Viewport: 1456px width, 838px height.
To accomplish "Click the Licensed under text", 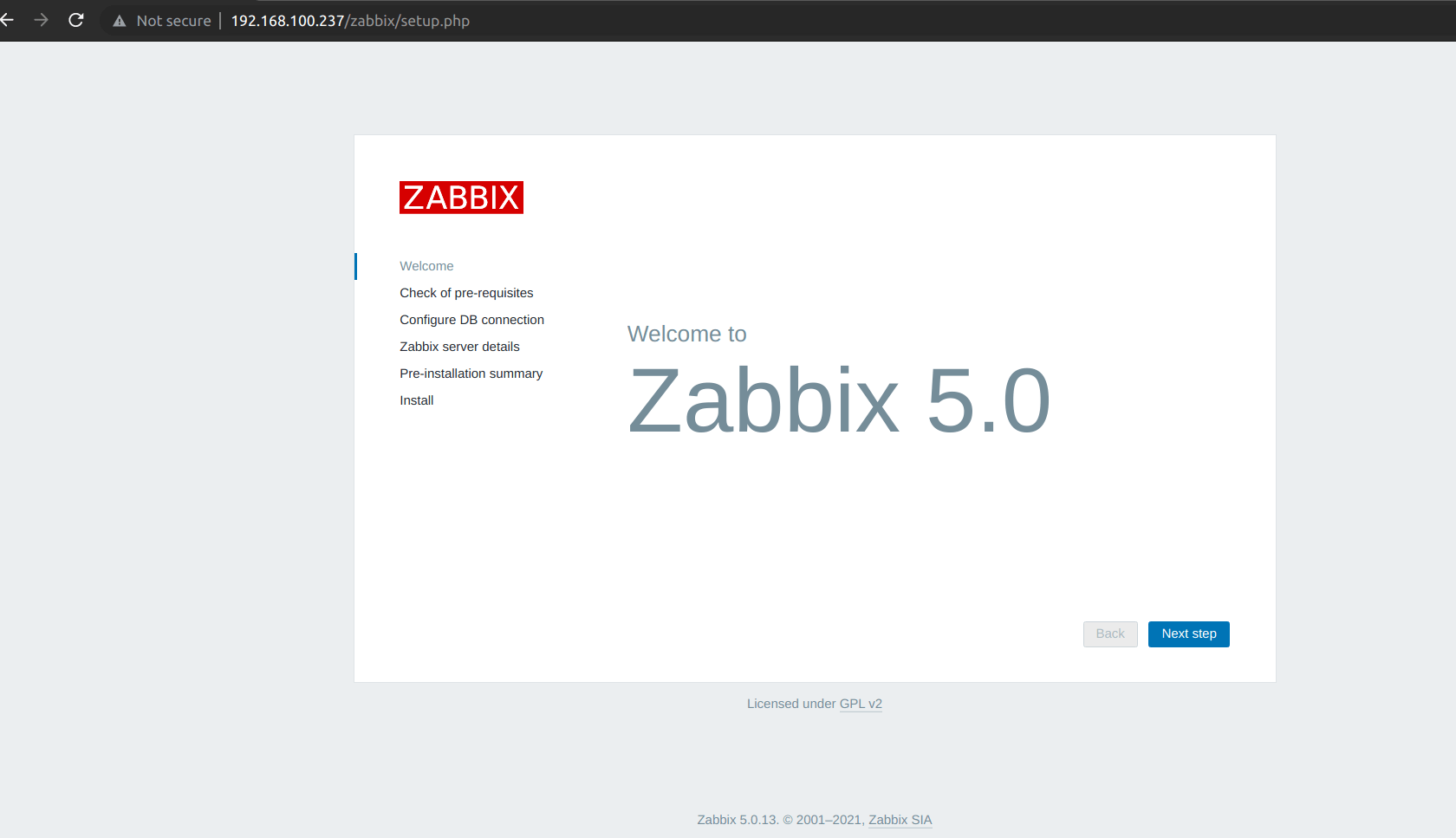I will 791,704.
